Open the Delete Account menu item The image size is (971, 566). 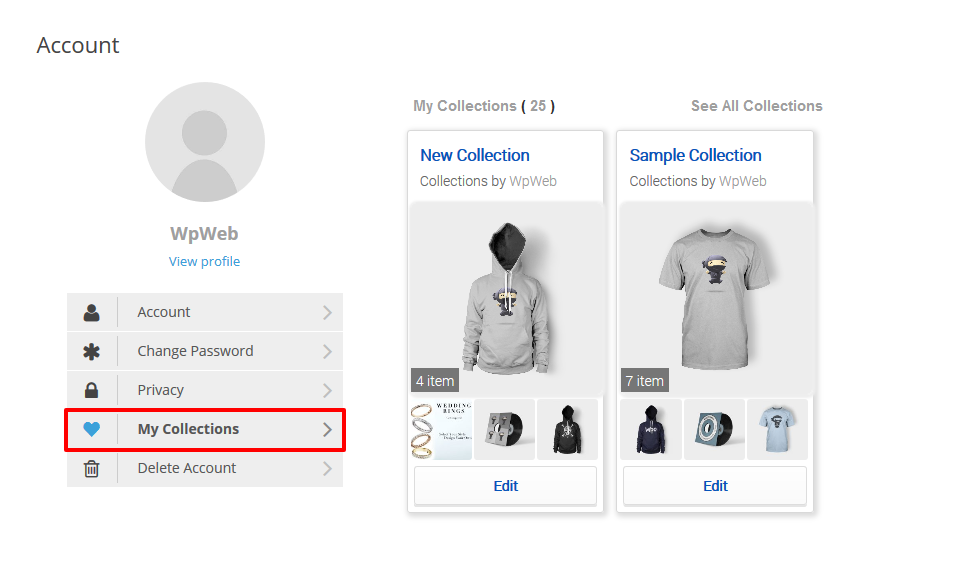coord(187,468)
